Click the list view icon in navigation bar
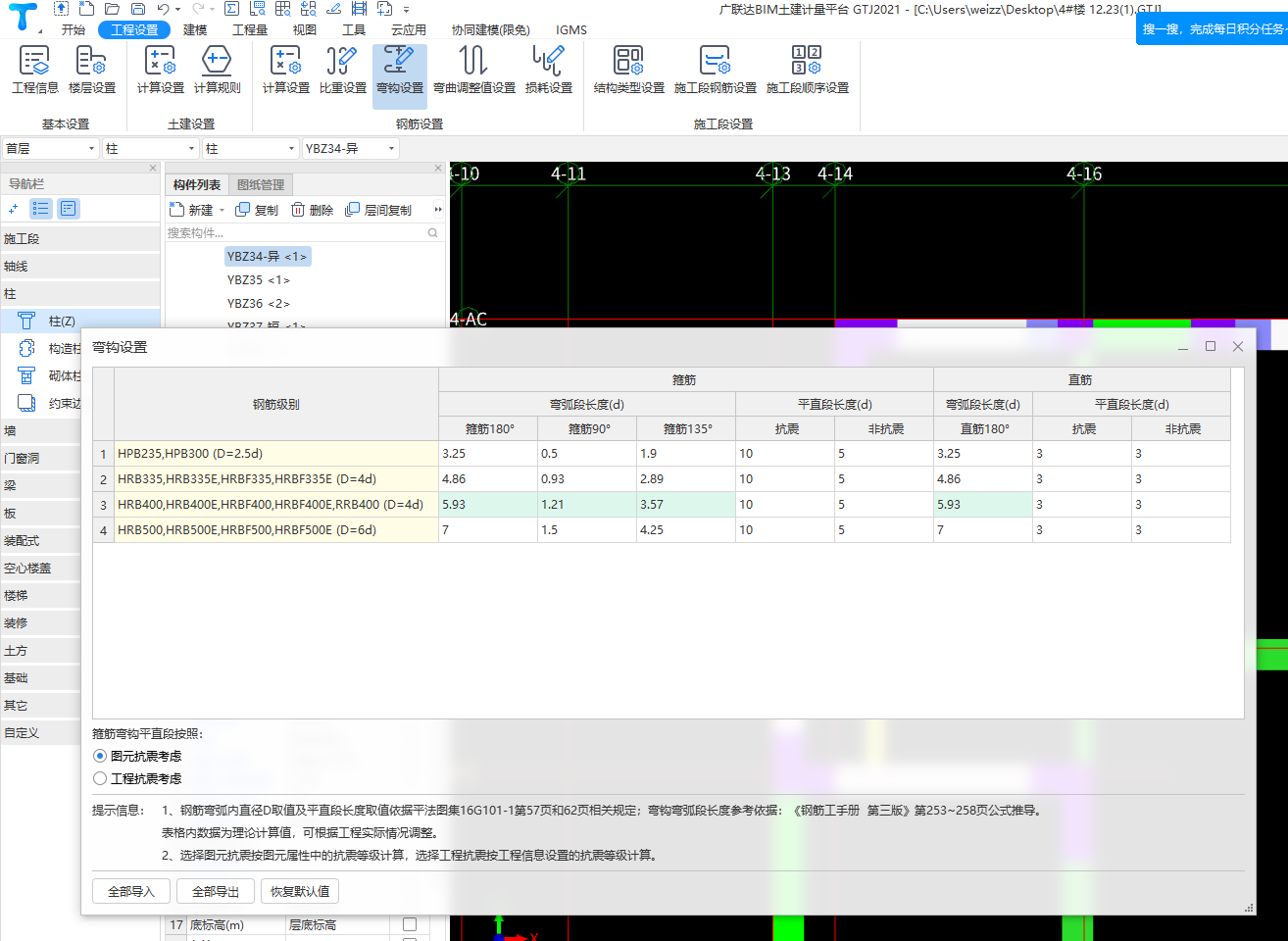1288x941 pixels. (41, 208)
